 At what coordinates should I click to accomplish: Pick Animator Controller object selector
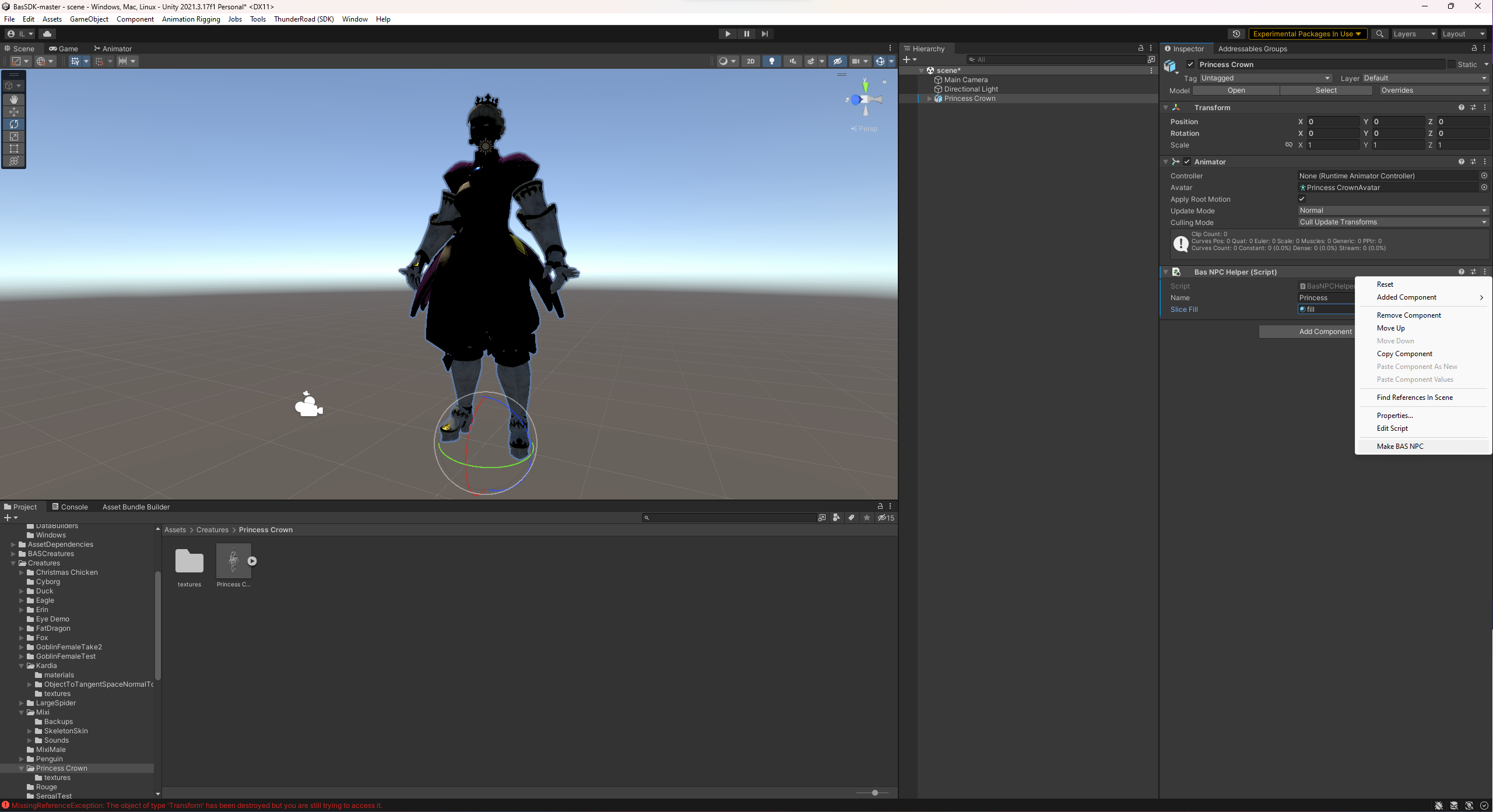(1484, 175)
